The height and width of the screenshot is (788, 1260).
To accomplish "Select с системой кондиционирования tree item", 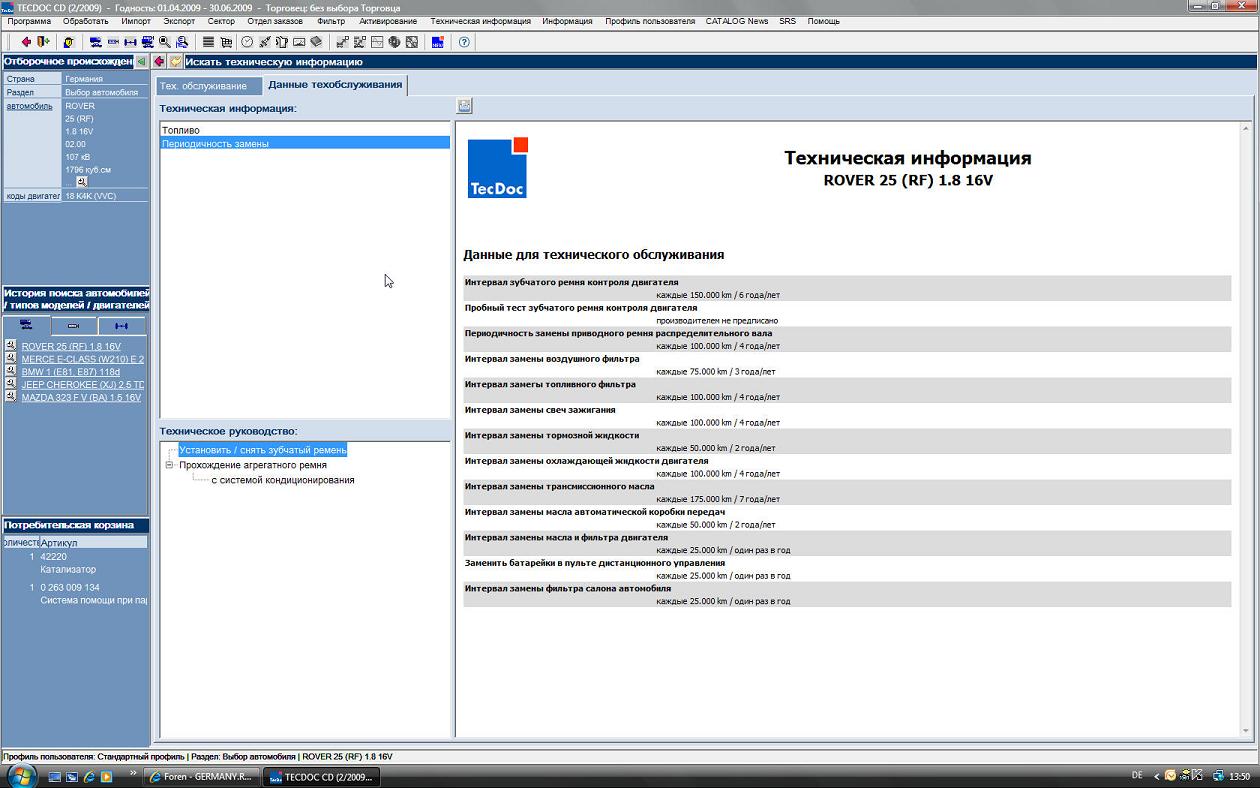I will pyautogui.click(x=283, y=480).
